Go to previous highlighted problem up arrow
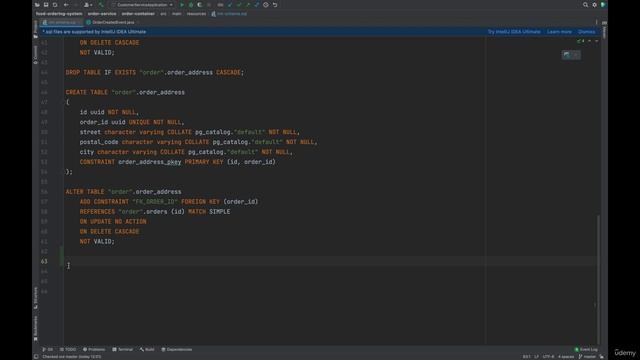This screenshot has height=360, width=640. click(x=589, y=41)
